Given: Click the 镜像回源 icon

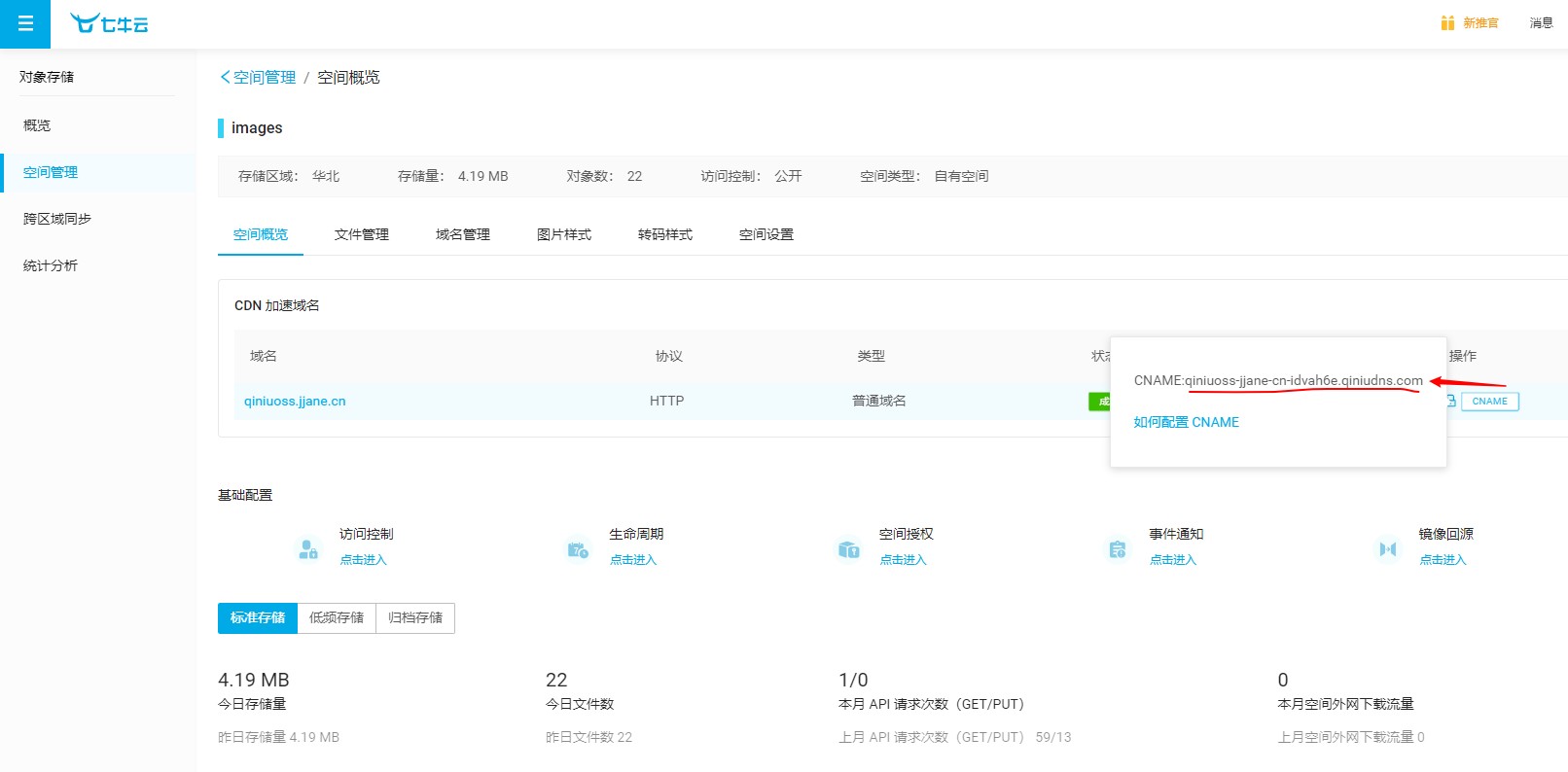Looking at the screenshot, I should tap(1388, 549).
